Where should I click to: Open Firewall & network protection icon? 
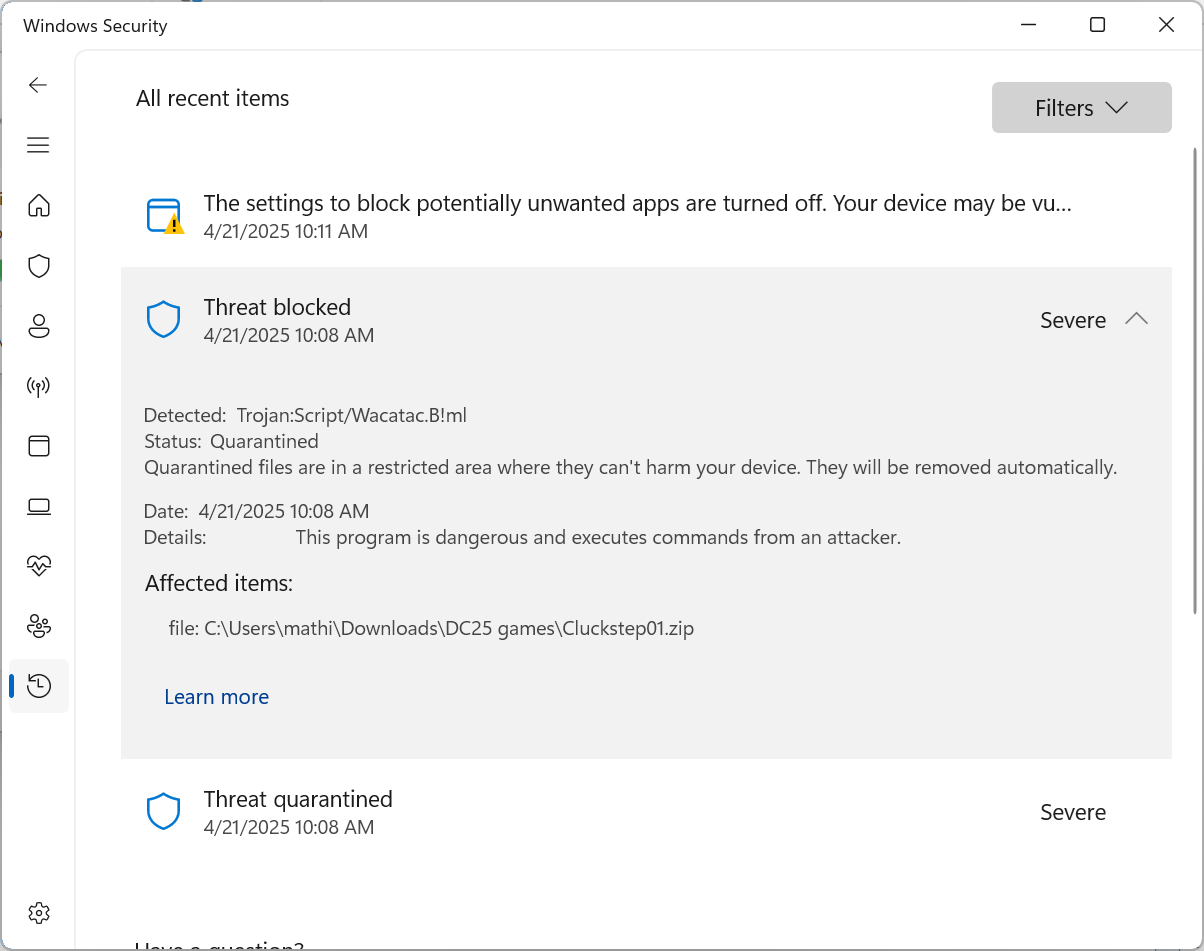coord(39,386)
